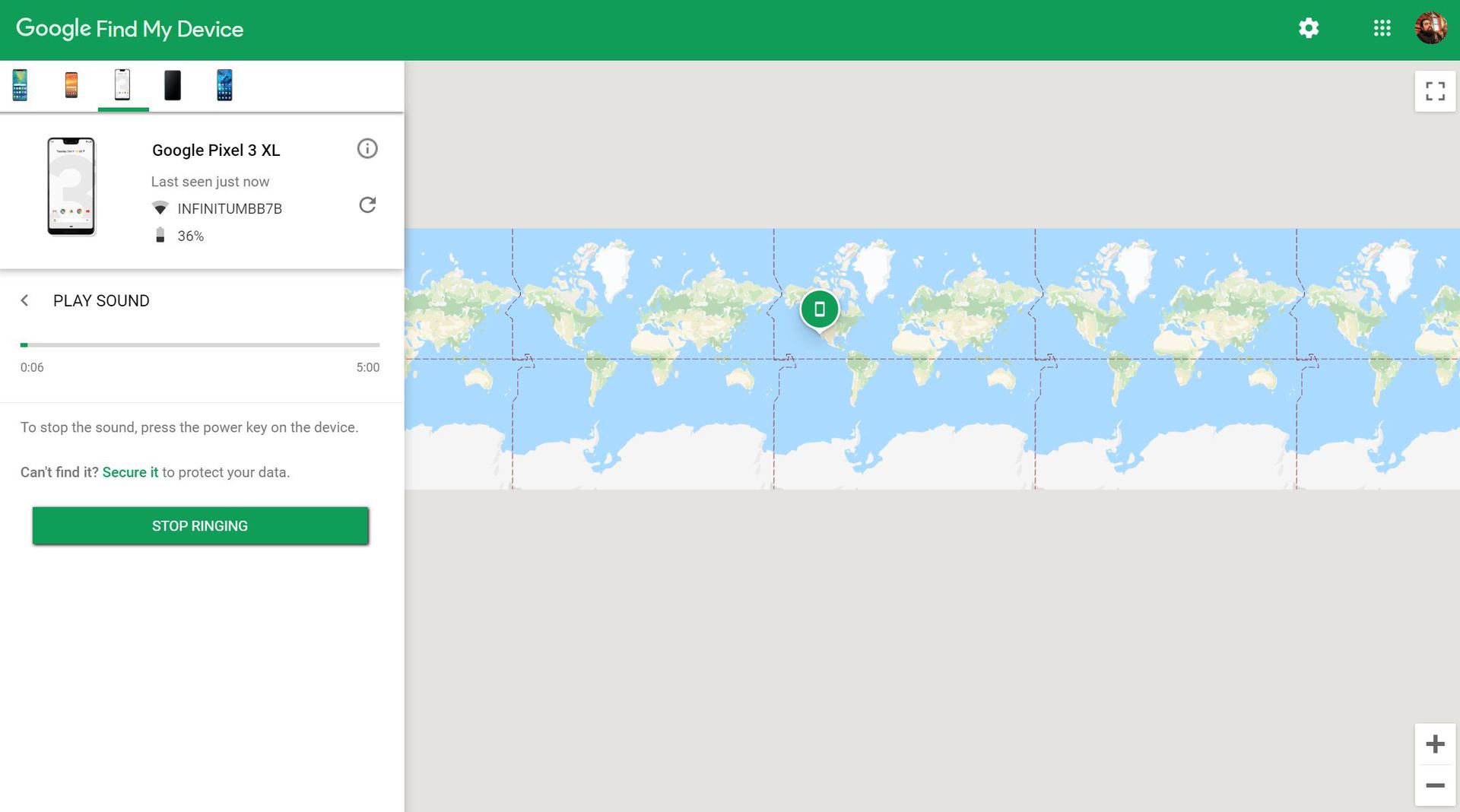Screen dimensions: 1460x812
Task: Click the large Pixel 3 XL device image
Action: [x=71, y=187]
